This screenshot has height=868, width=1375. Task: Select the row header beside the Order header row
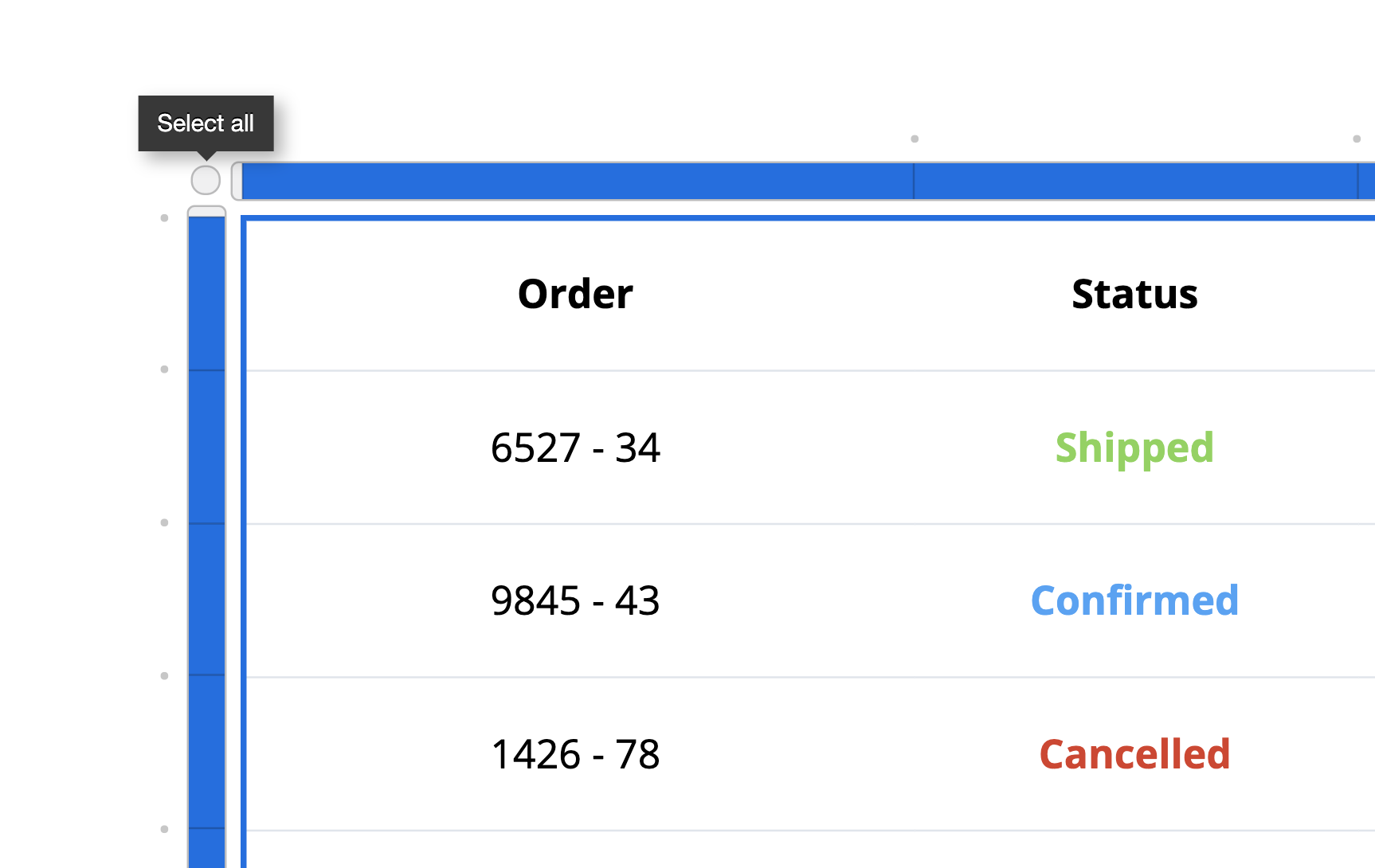pyautogui.click(x=206, y=292)
